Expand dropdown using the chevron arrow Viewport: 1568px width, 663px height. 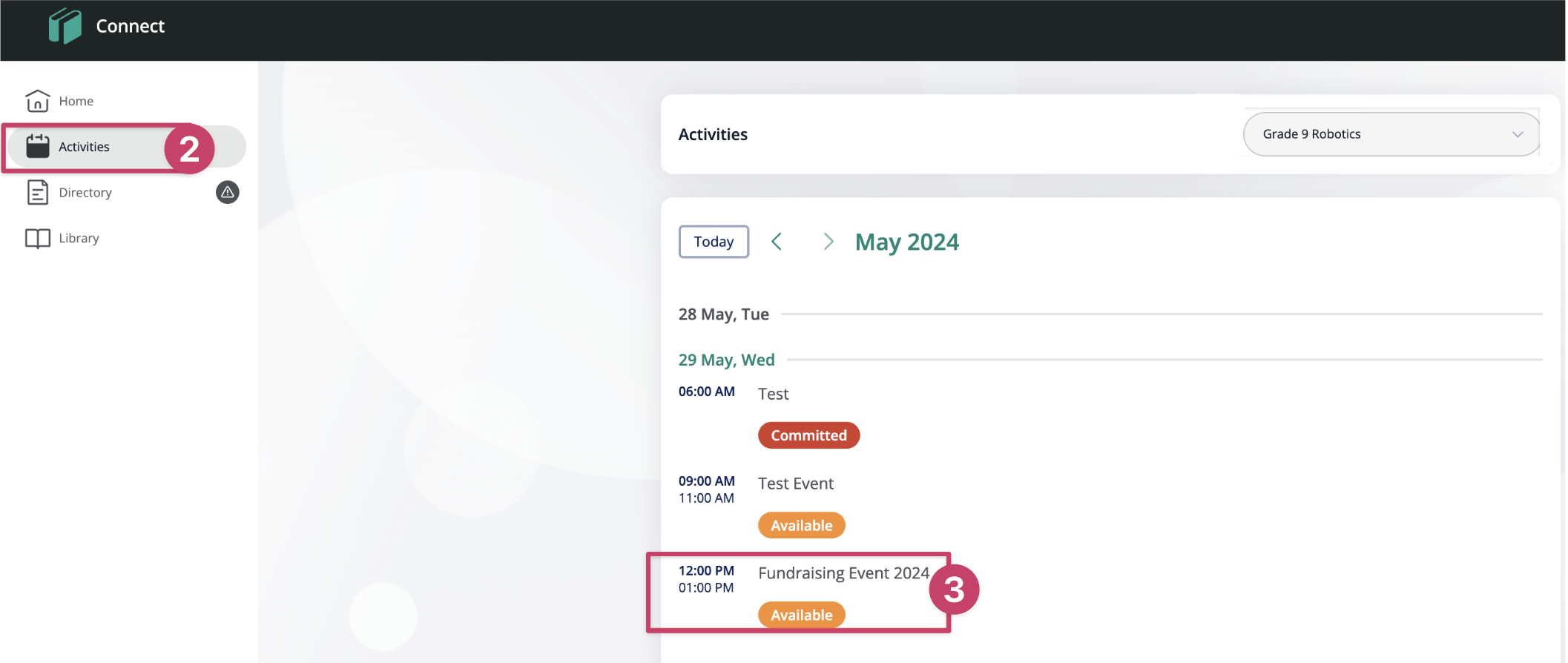1518,134
